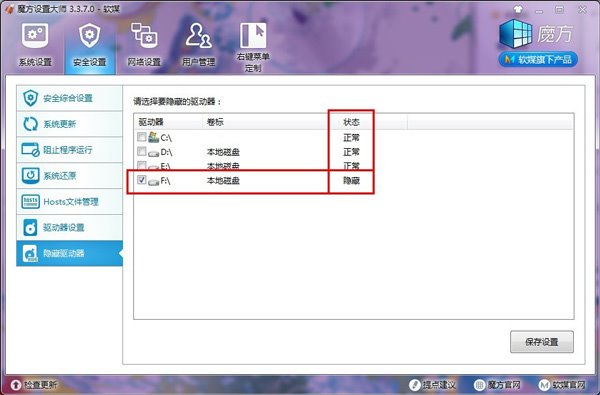Screen dimensions: 600x395
Task: Open 安全综合设置 in the sidebar
Action: coord(69,98)
